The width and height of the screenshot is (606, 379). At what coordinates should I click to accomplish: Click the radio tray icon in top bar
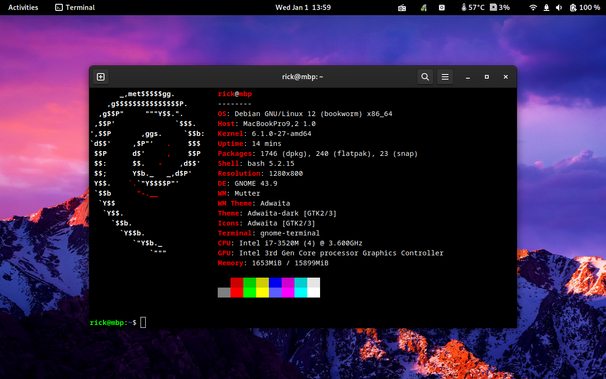[402, 7]
